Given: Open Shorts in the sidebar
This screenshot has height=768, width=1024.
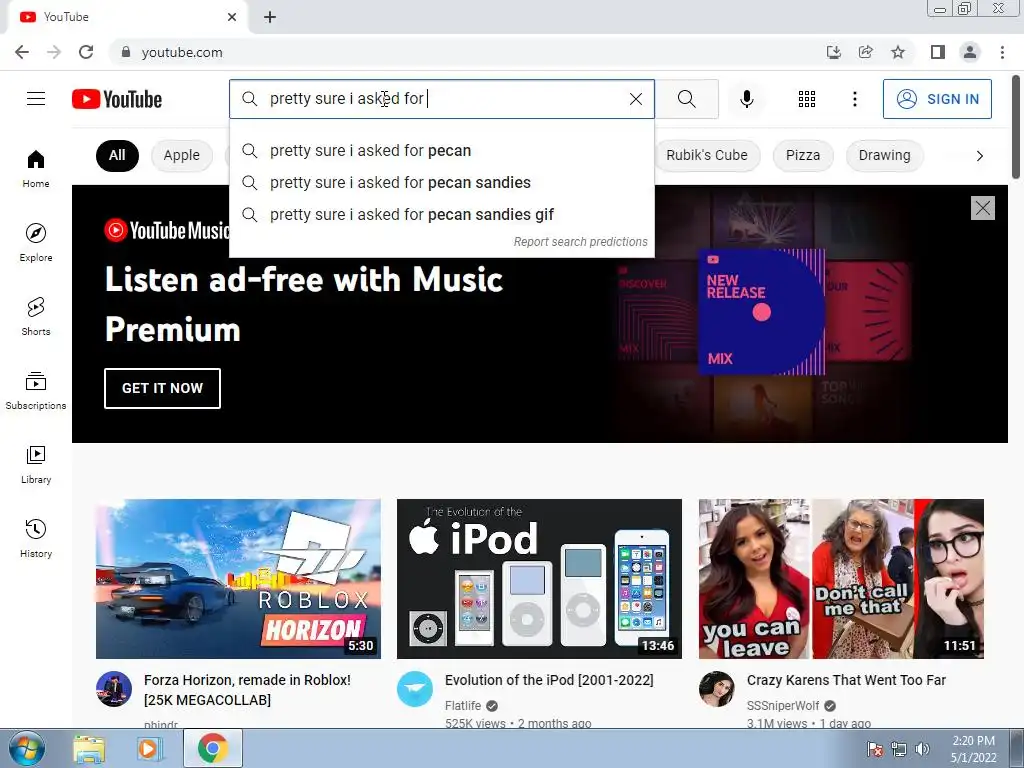Looking at the screenshot, I should pyautogui.click(x=36, y=316).
